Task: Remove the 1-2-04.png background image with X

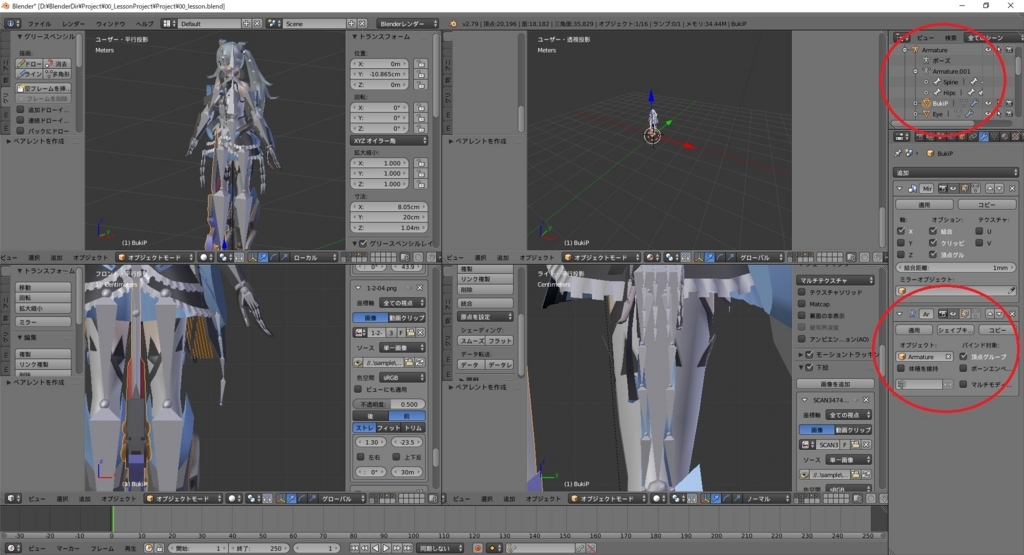Action: [419, 287]
